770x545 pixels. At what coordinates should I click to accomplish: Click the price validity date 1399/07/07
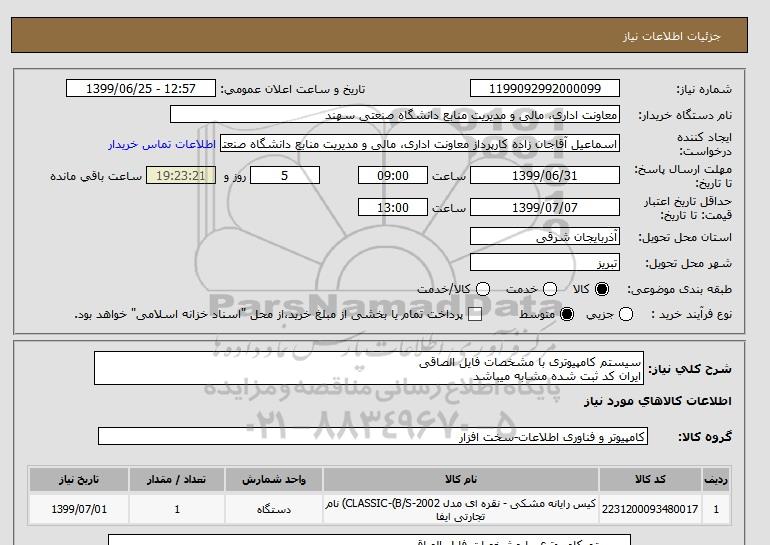(x=545, y=207)
